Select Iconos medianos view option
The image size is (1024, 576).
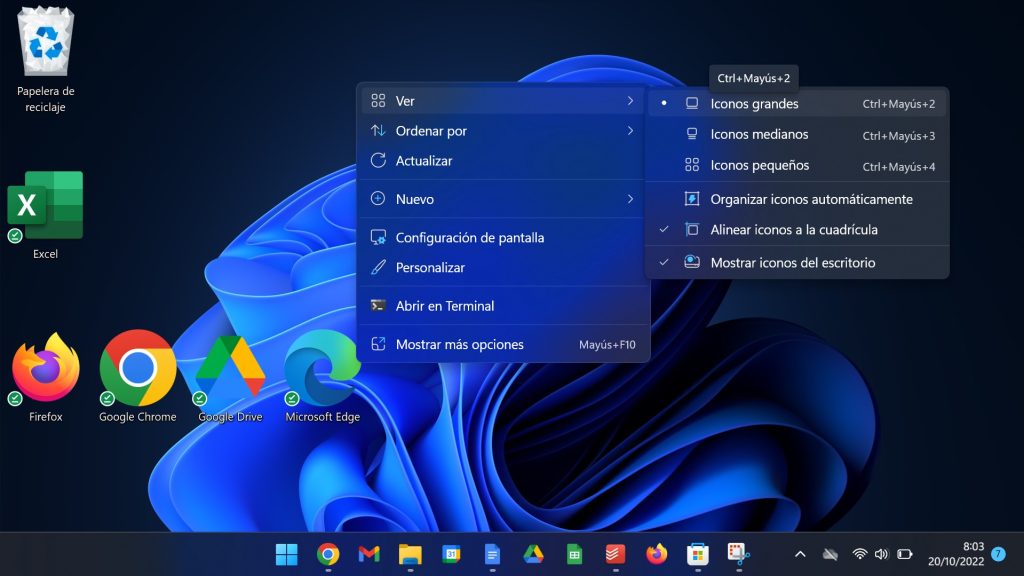click(797, 135)
